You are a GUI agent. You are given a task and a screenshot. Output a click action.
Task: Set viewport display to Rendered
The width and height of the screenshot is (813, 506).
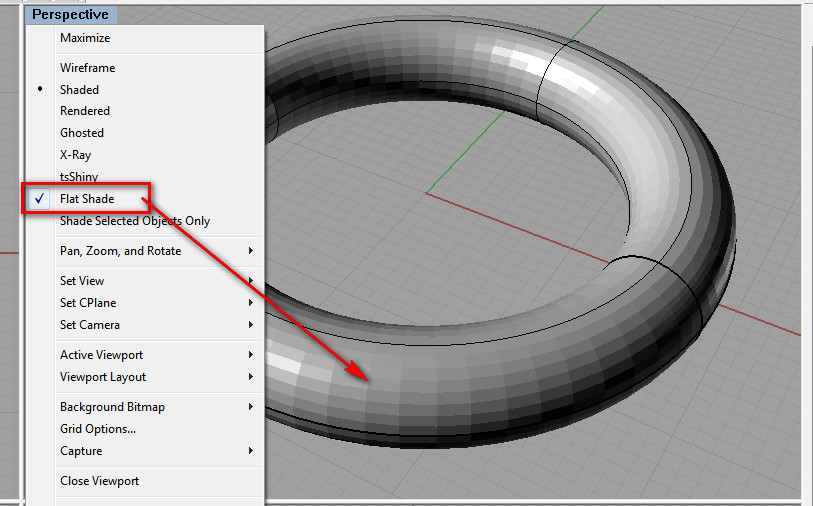85,111
